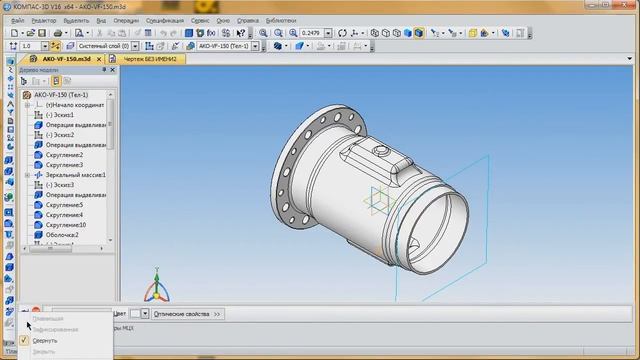Open the Справка menu
The height and width of the screenshot is (360, 640).
(248, 20)
